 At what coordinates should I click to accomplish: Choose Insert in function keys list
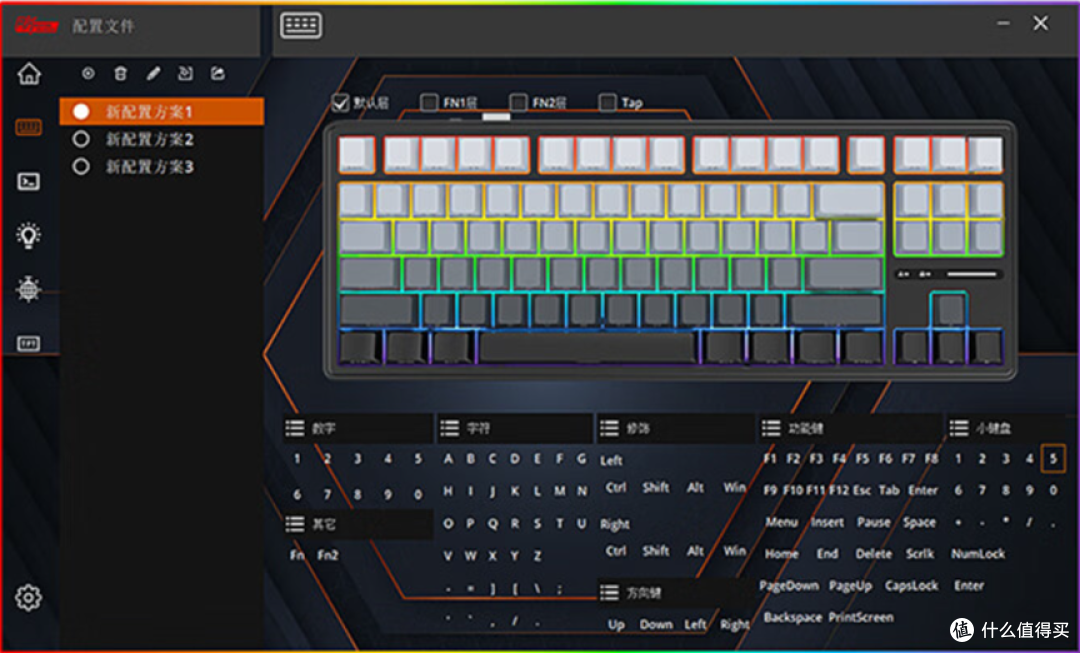click(827, 522)
